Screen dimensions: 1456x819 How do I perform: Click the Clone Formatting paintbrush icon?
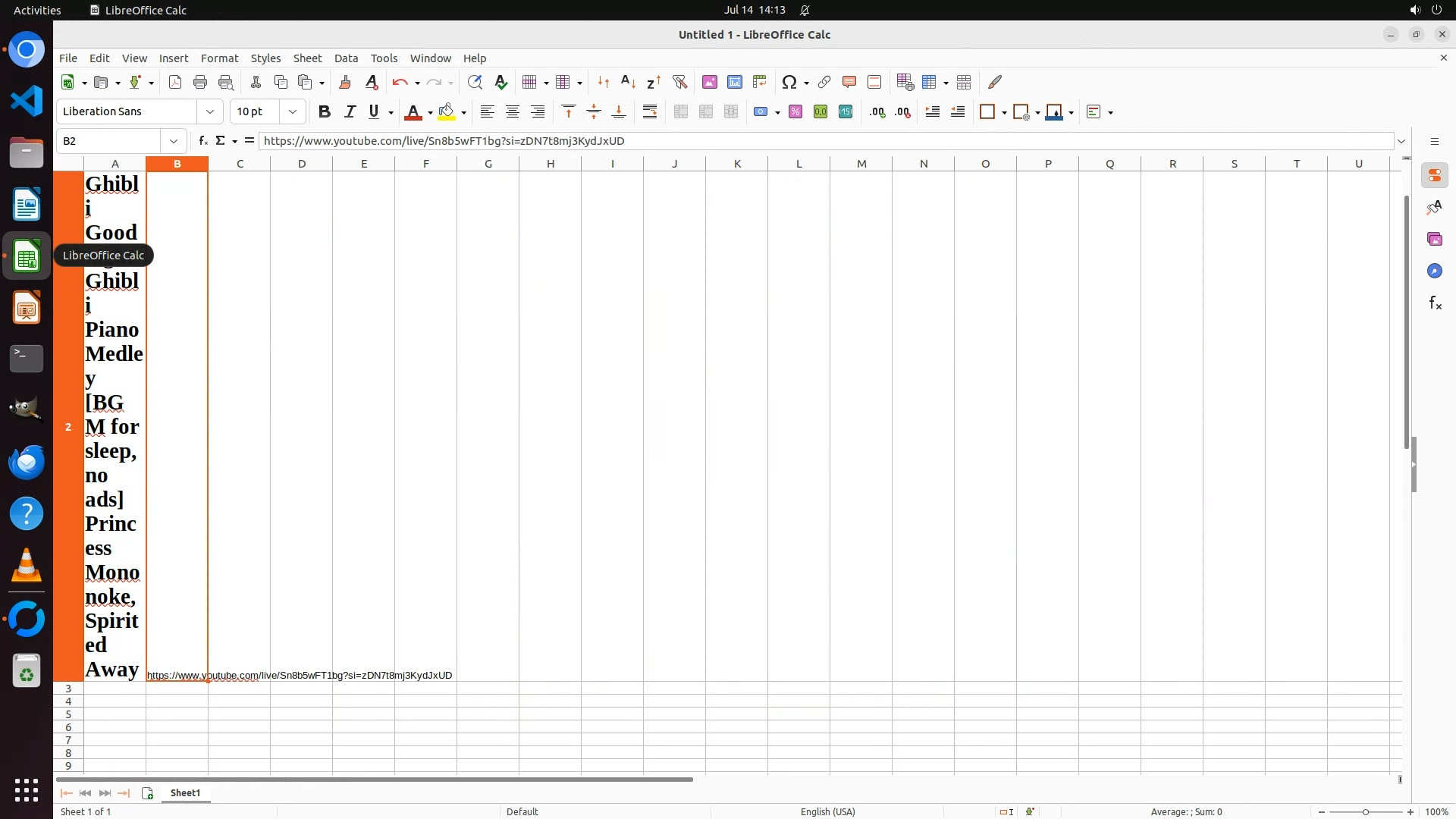[345, 82]
